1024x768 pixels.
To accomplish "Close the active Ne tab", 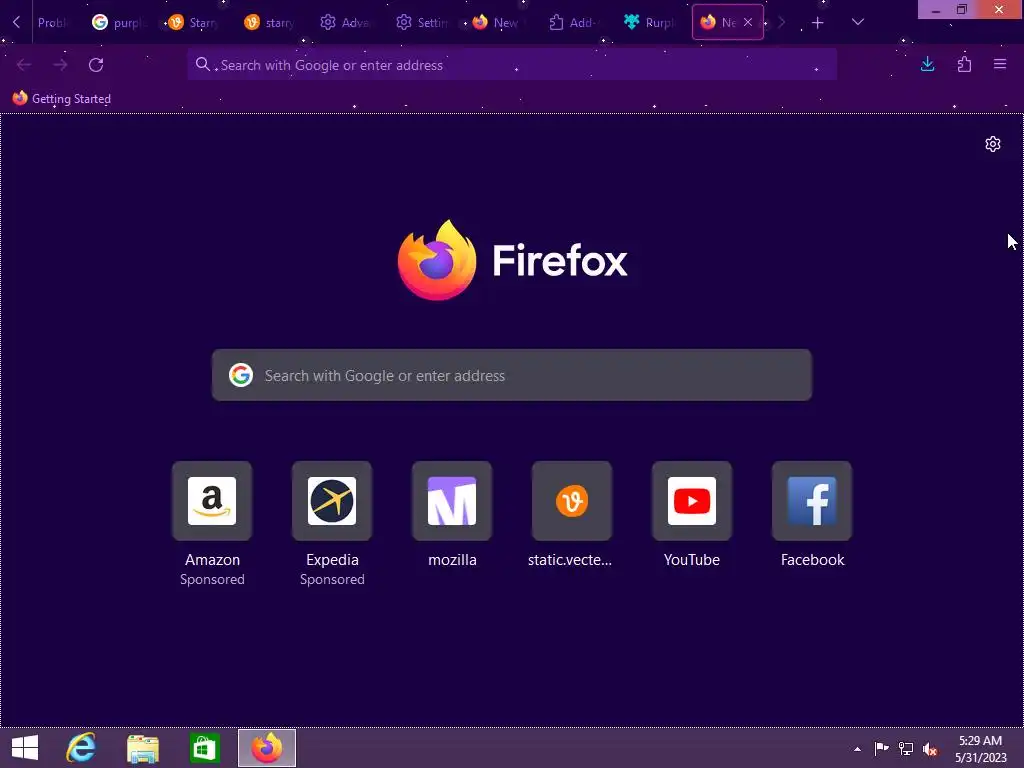I will [x=748, y=23].
